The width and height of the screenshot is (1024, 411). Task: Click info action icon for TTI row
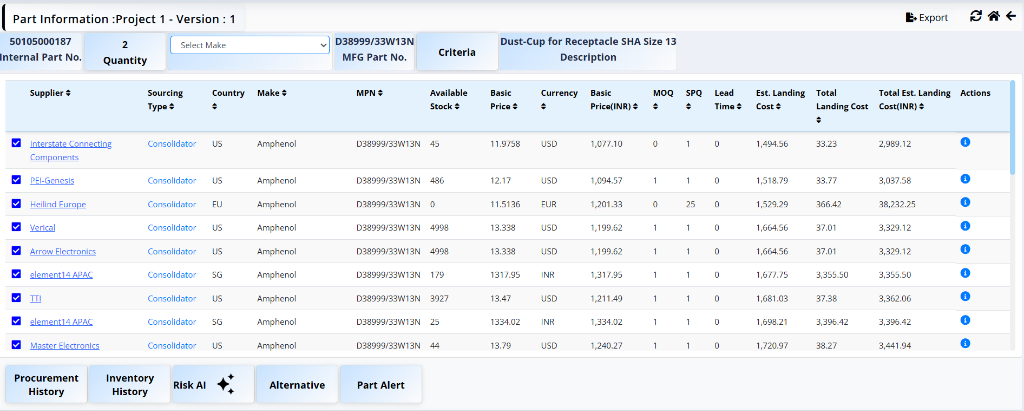965,297
